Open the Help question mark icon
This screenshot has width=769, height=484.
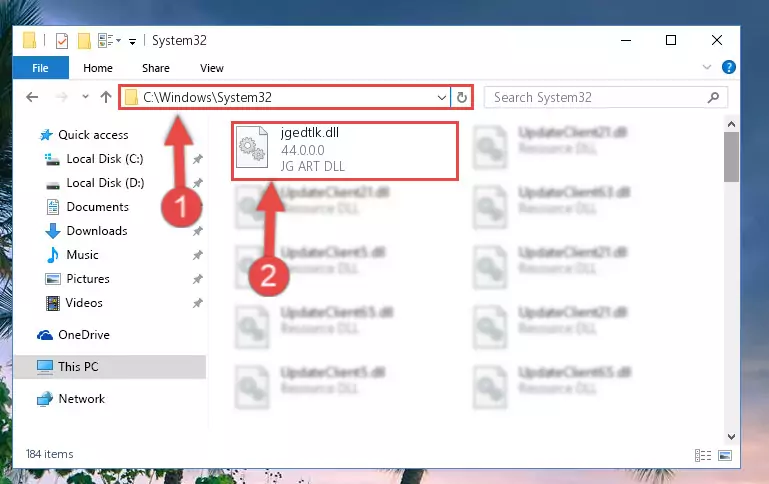pos(728,67)
